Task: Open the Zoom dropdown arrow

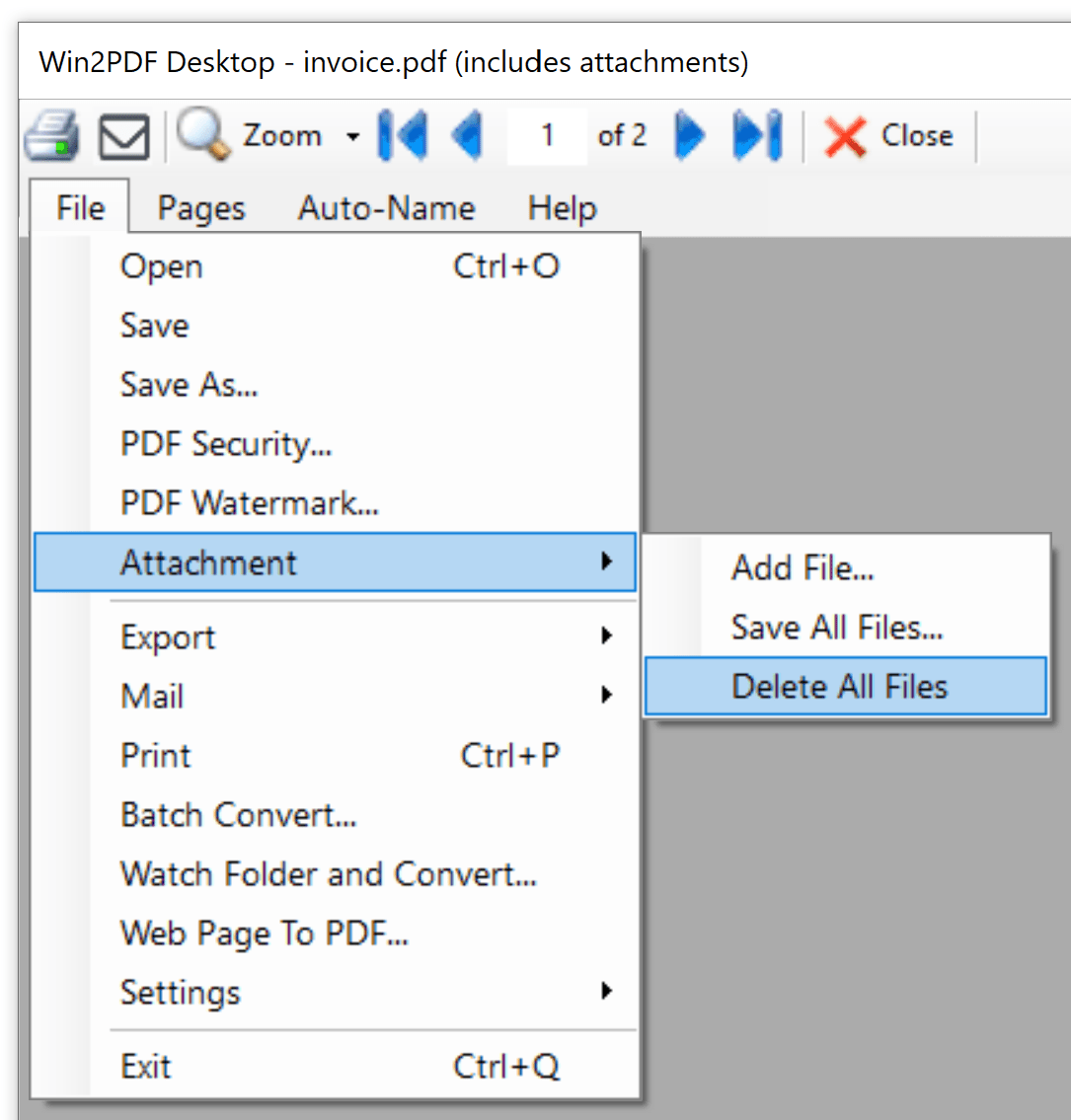Action: pyautogui.click(x=352, y=136)
